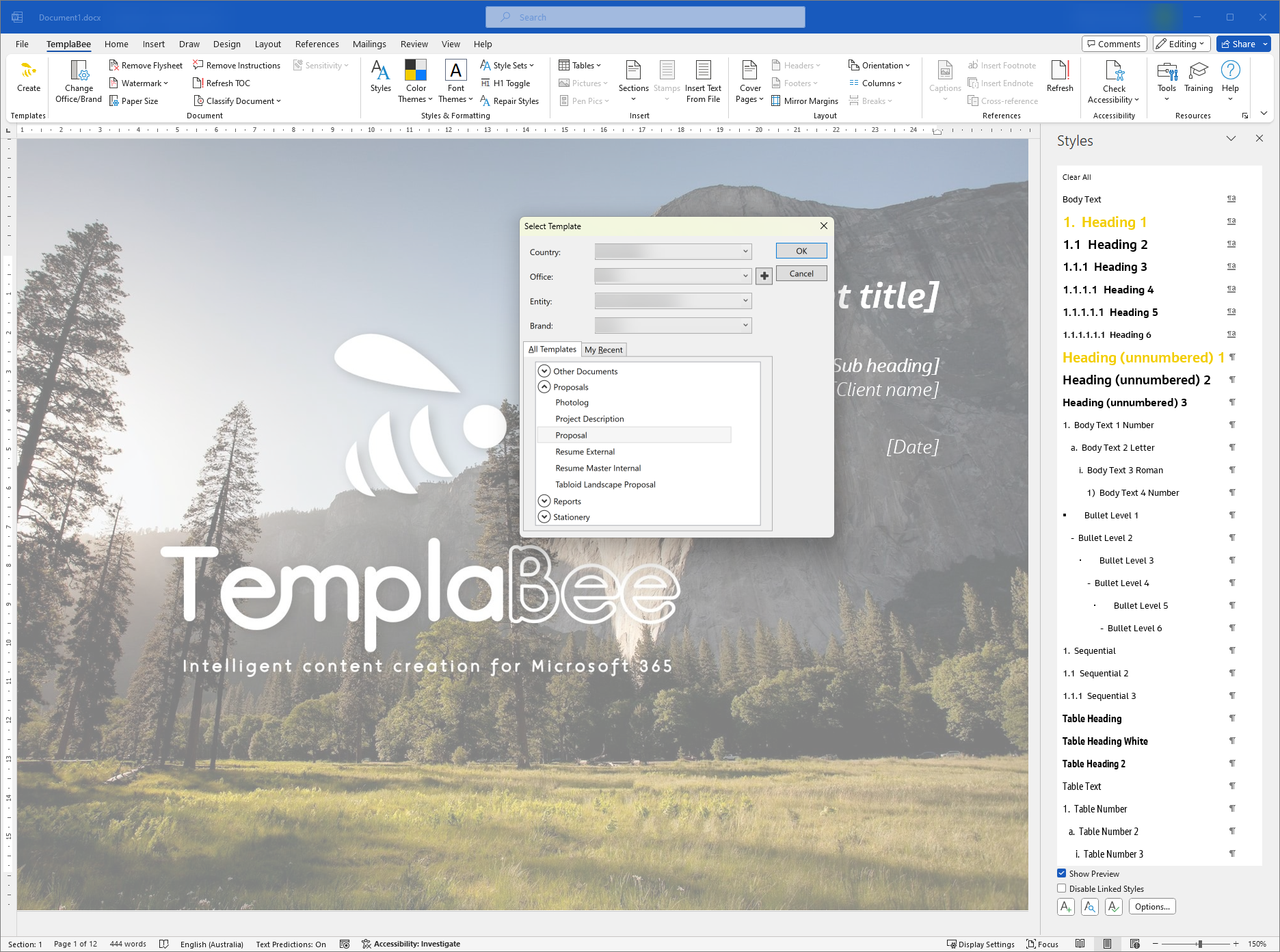Expand the Stationery group

[544, 516]
